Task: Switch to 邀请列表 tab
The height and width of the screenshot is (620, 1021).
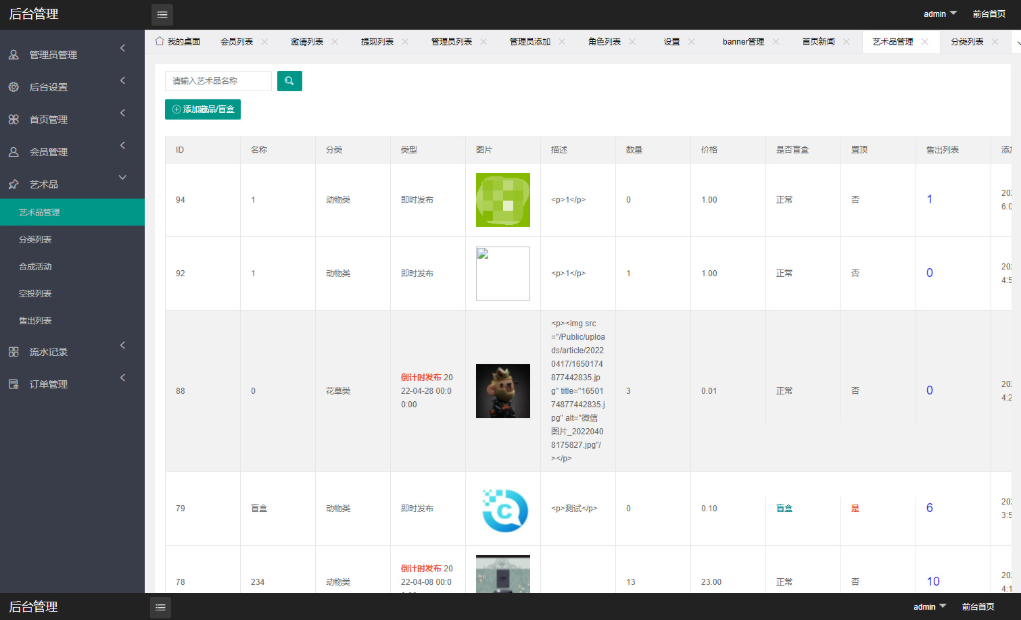Action: point(307,42)
